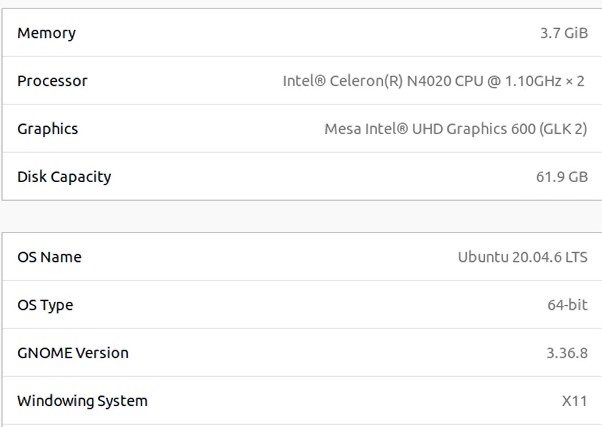Click the (GLK 2) text in Graphics

tap(564, 129)
